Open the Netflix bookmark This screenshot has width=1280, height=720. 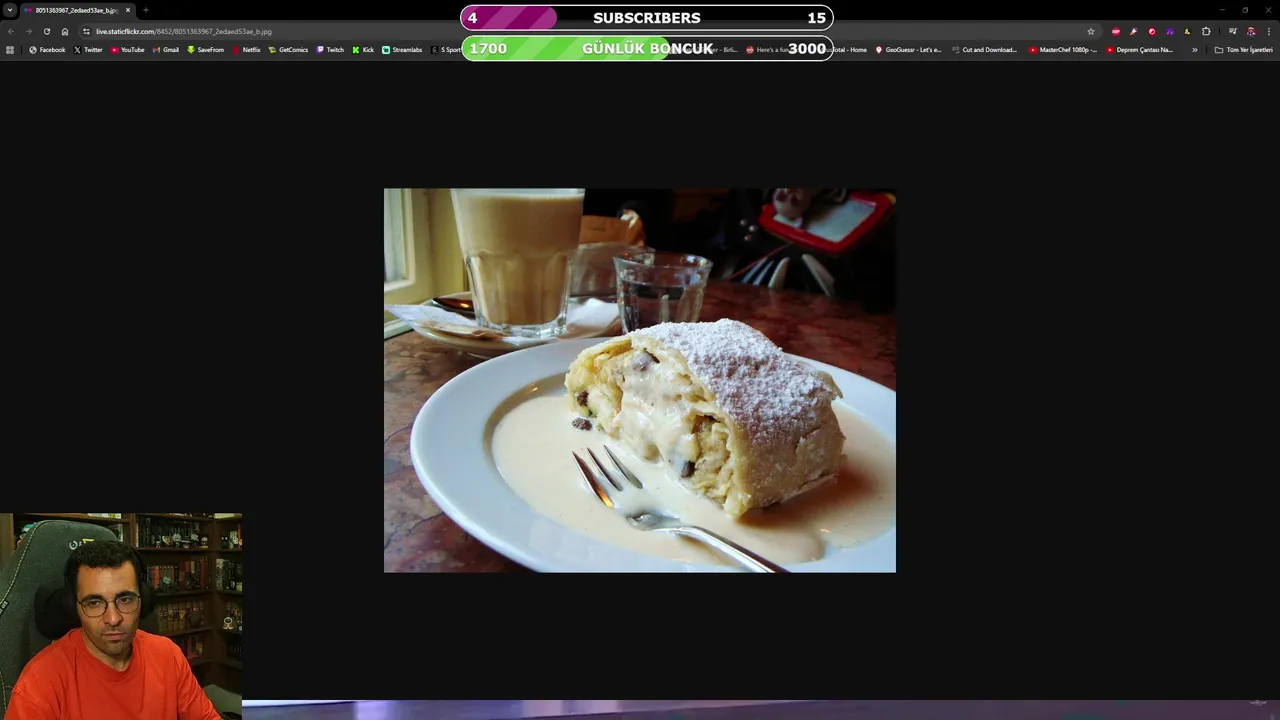click(x=246, y=49)
